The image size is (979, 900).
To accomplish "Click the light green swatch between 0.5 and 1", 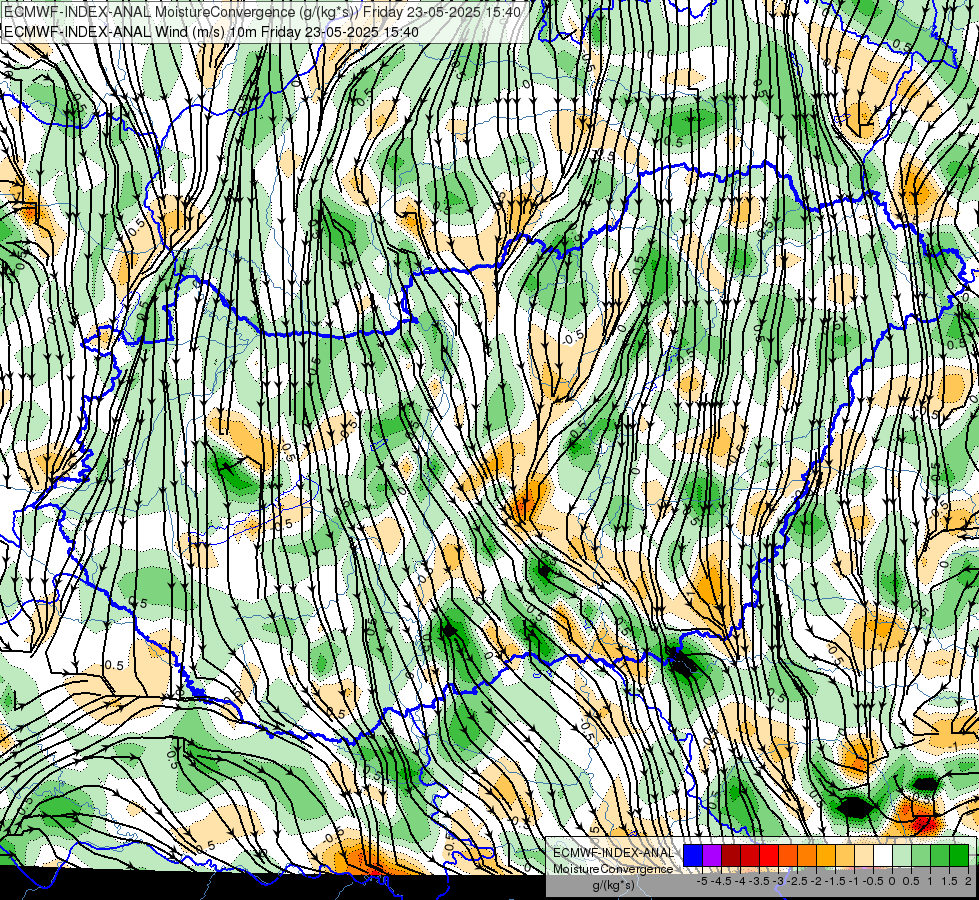I will [x=921, y=855].
